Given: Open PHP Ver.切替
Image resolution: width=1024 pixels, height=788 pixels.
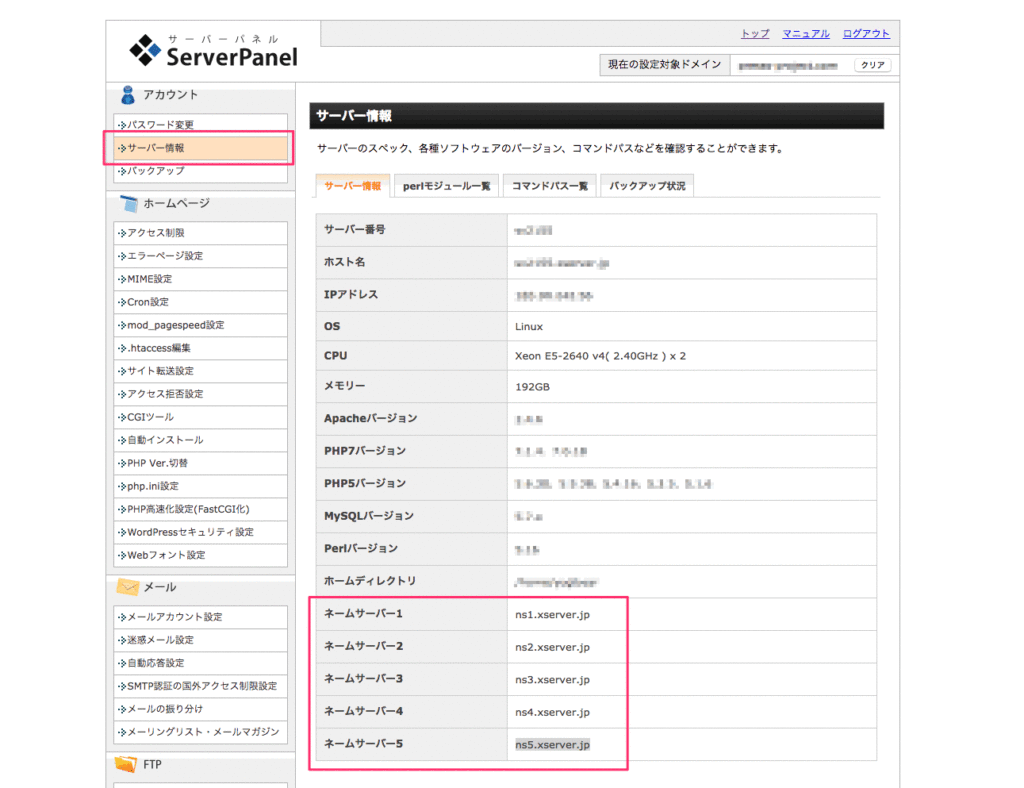Looking at the screenshot, I should 200,463.
